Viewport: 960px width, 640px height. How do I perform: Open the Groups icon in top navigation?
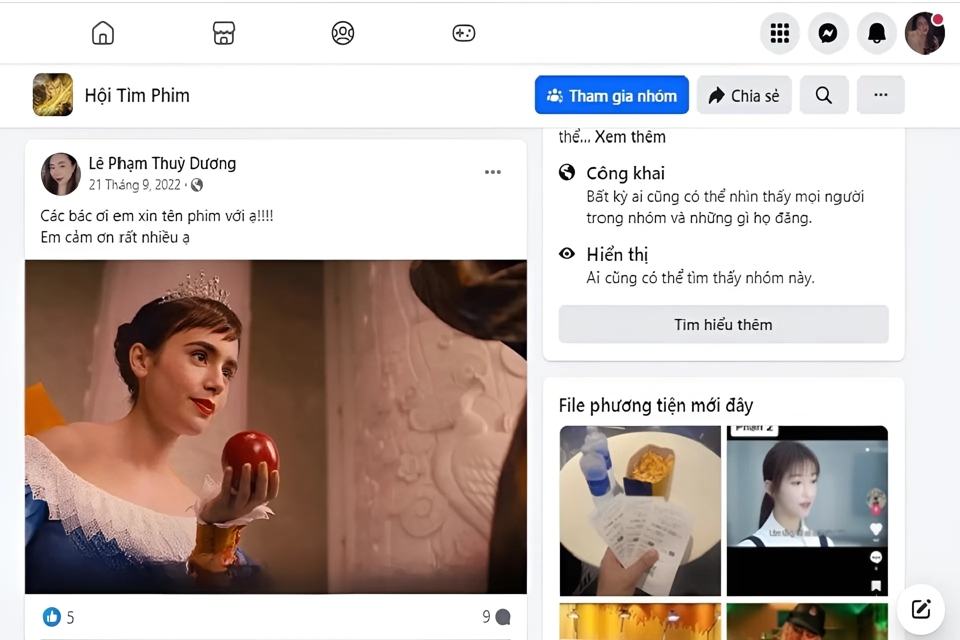click(x=342, y=32)
